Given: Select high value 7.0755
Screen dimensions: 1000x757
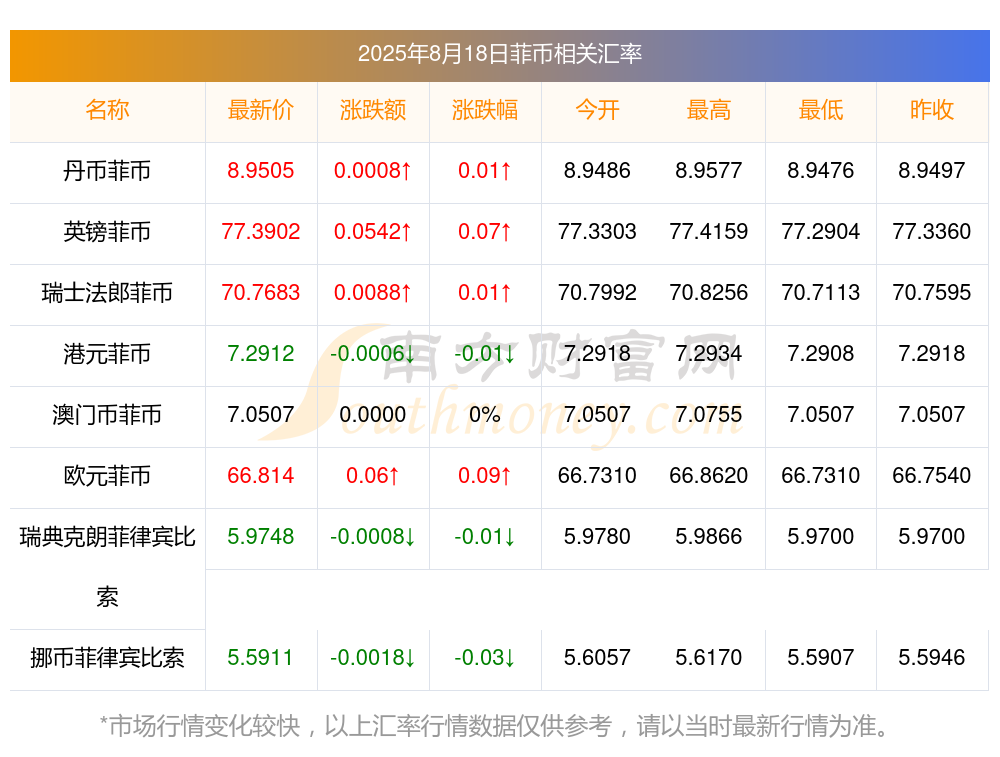Looking at the screenshot, I should pyautogui.click(x=709, y=415).
